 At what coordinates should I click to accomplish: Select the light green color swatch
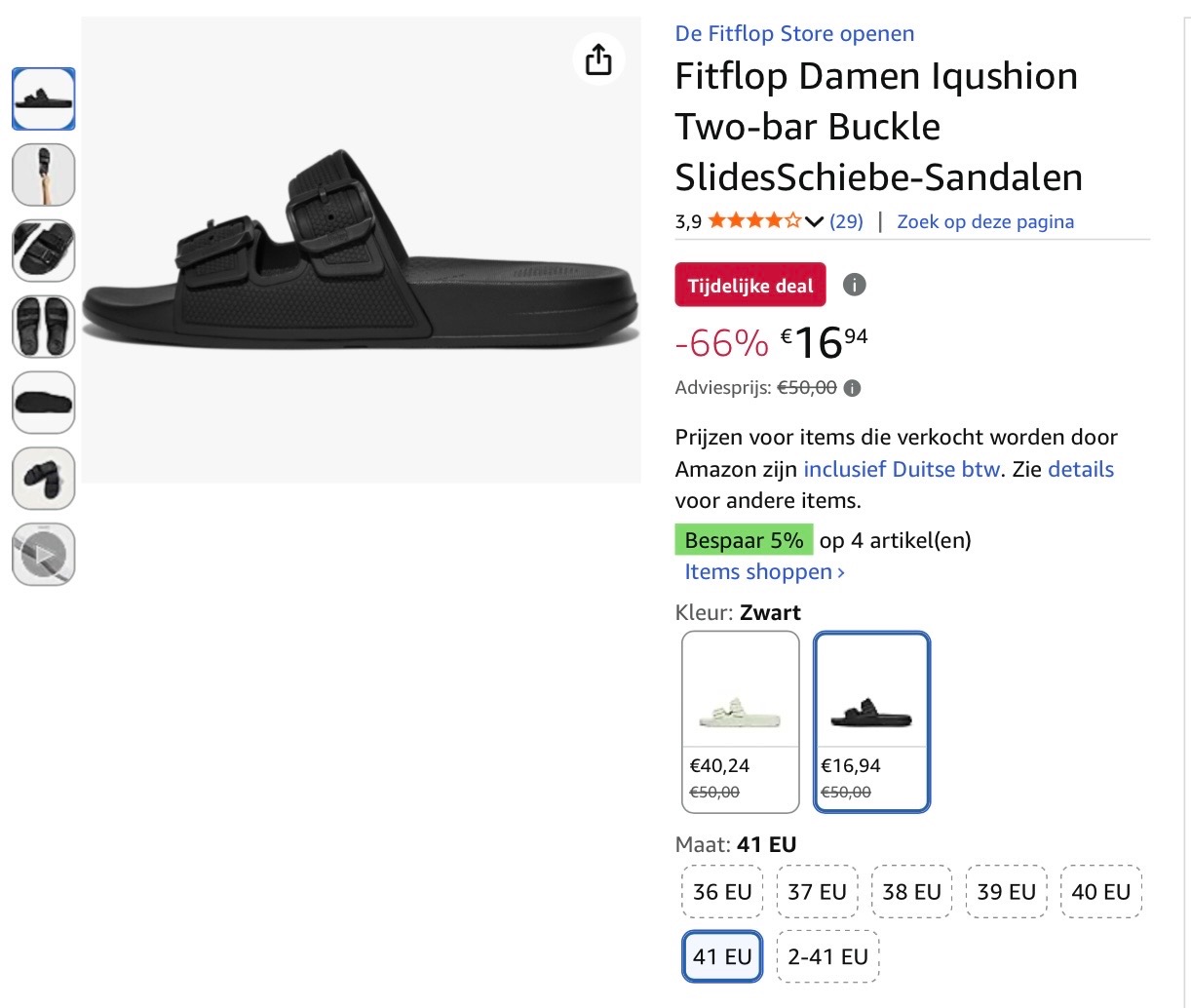coord(741,721)
